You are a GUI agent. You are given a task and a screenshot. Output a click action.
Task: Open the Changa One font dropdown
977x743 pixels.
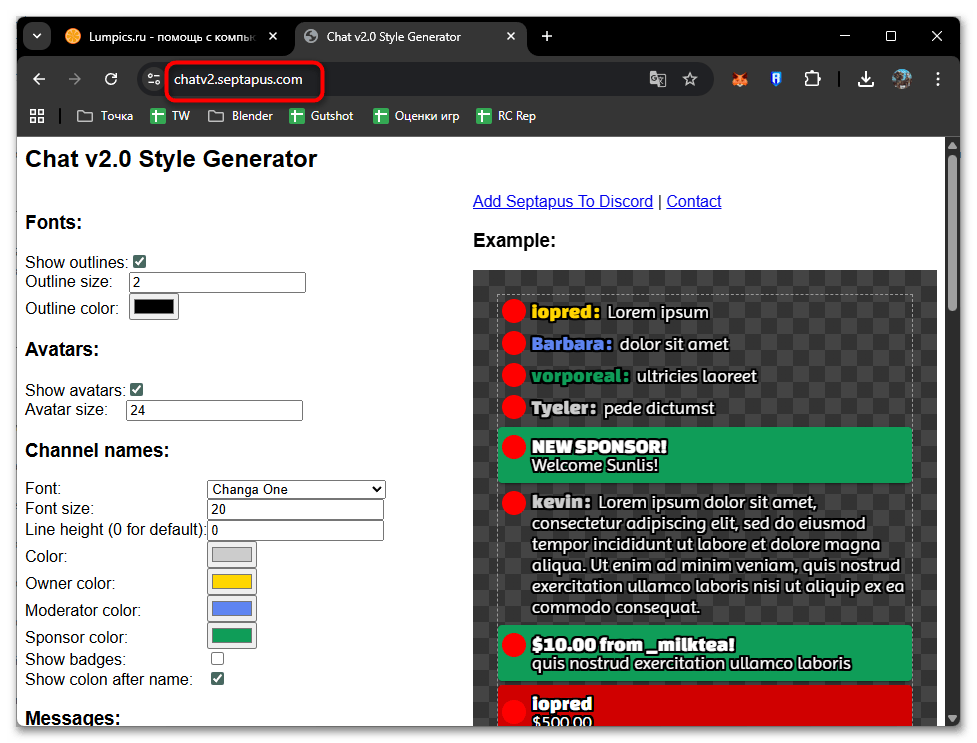[296, 489]
